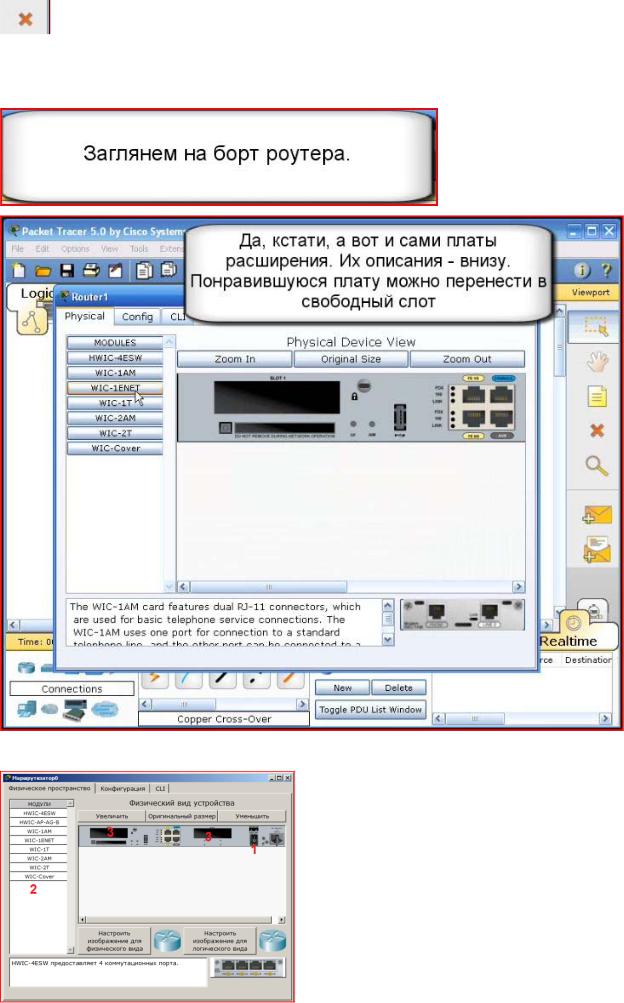The width and height of the screenshot is (624, 1003).
Task: Select the black straight-through cable icon
Action: click(x=221, y=679)
